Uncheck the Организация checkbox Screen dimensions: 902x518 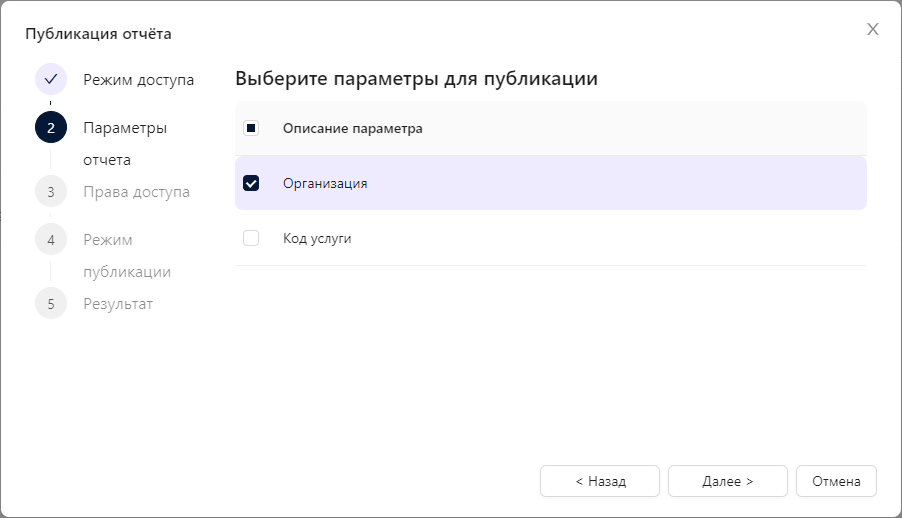(x=251, y=183)
